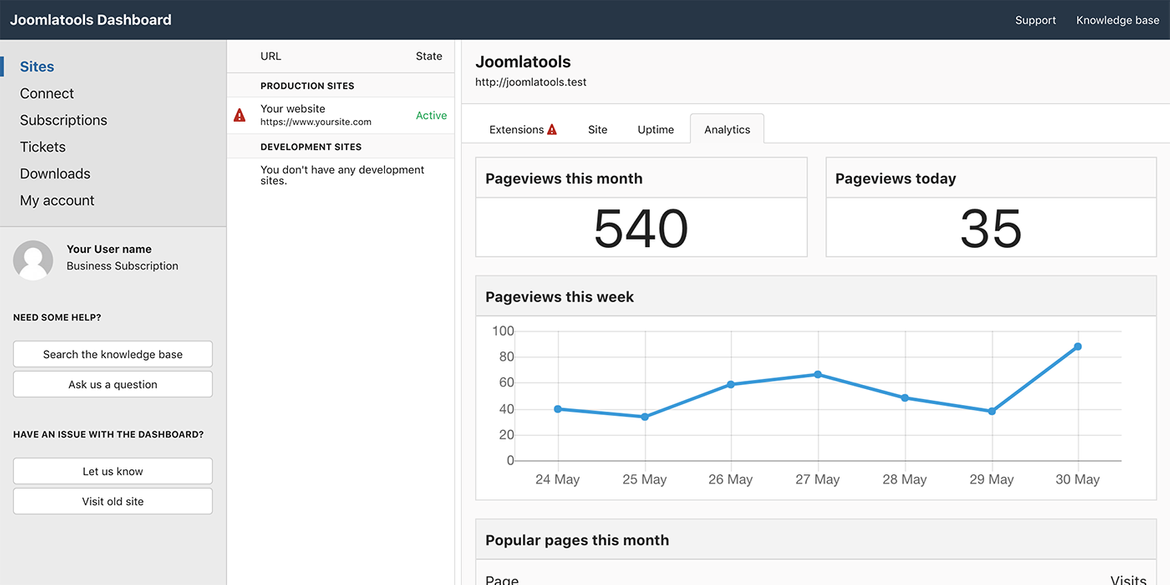Click the Visit old site button
The height and width of the screenshot is (585, 1170).
click(113, 501)
